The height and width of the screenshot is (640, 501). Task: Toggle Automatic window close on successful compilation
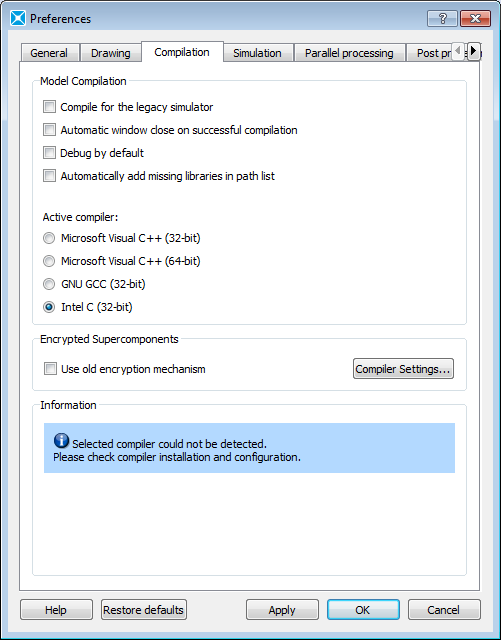[x=49, y=130]
